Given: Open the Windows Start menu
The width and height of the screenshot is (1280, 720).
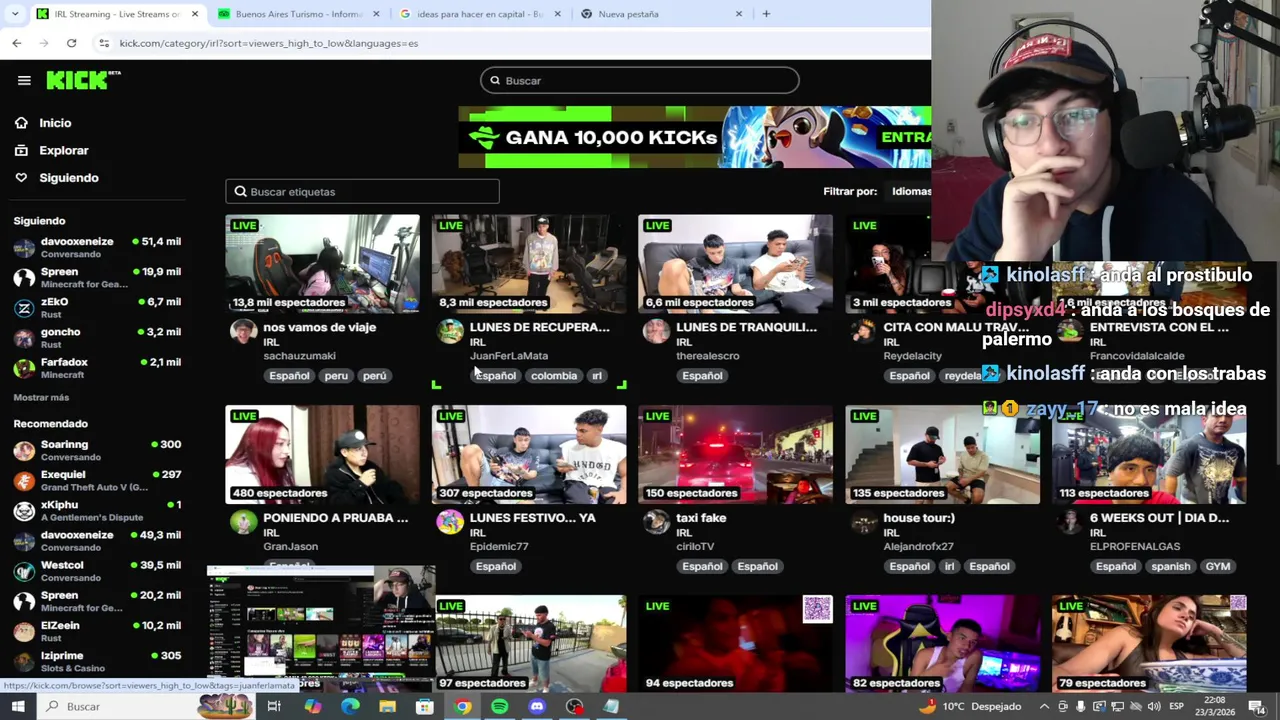Looking at the screenshot, I should pos(17,706).
